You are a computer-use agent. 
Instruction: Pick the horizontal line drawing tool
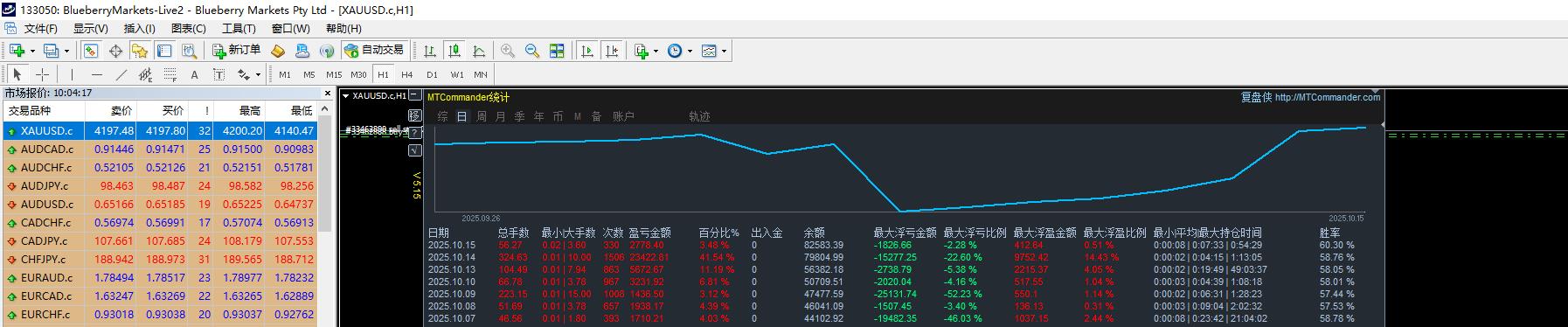(97, 74)
